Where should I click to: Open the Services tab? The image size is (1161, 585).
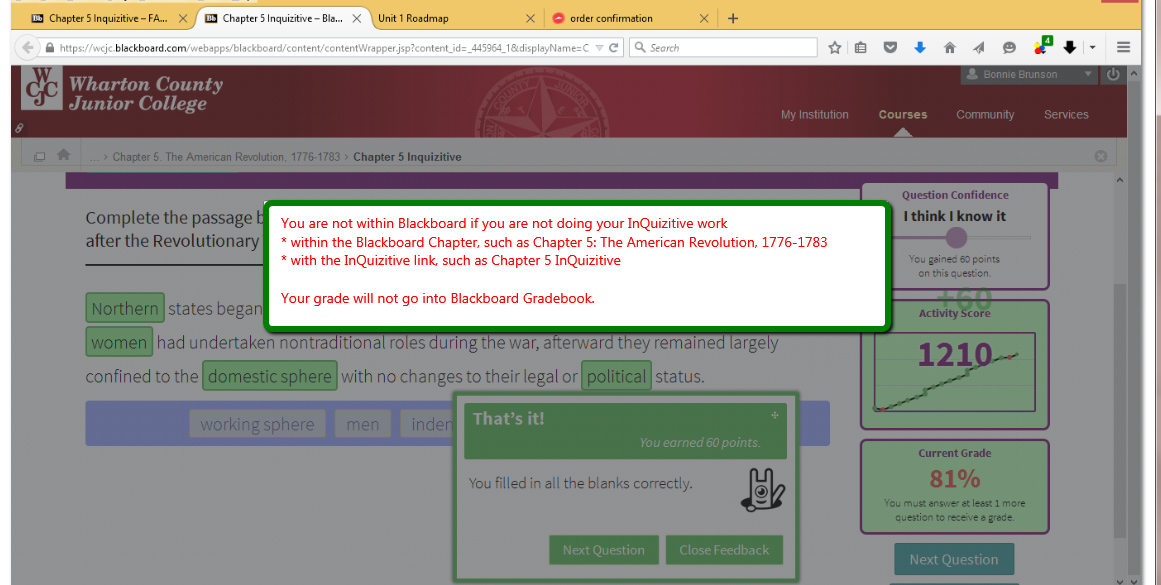1065,115
